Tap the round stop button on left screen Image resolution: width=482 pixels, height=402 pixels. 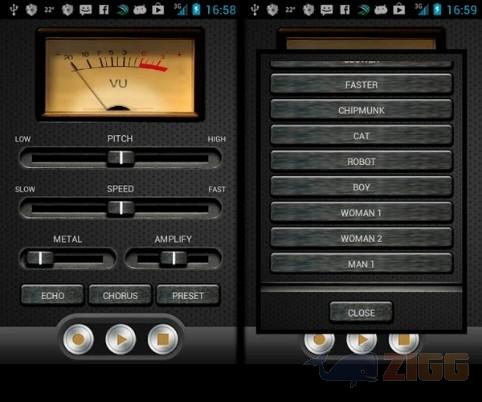tap(163, 339)
